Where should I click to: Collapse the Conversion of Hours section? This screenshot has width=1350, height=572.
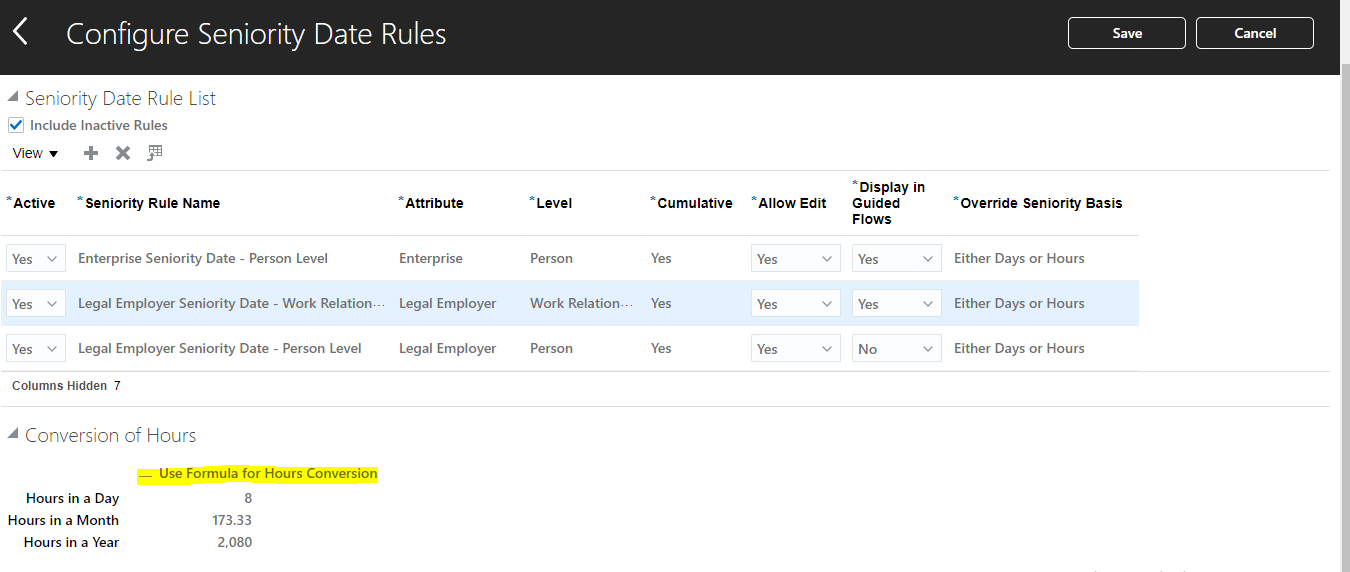[13, 434]
